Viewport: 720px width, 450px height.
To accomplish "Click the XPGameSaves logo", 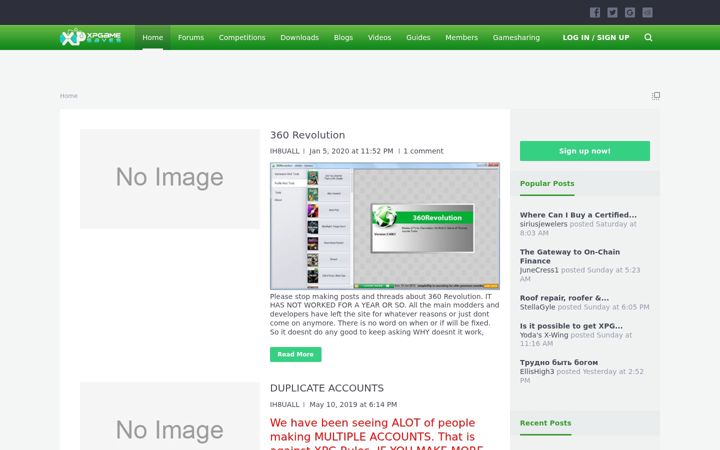I will pos(90,37).
